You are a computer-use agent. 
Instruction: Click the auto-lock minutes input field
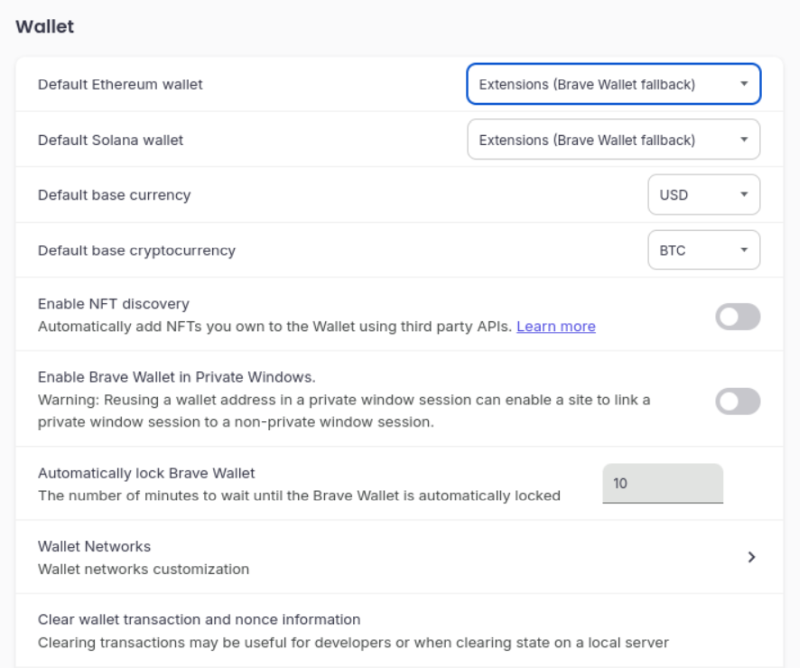click(662, 483)
